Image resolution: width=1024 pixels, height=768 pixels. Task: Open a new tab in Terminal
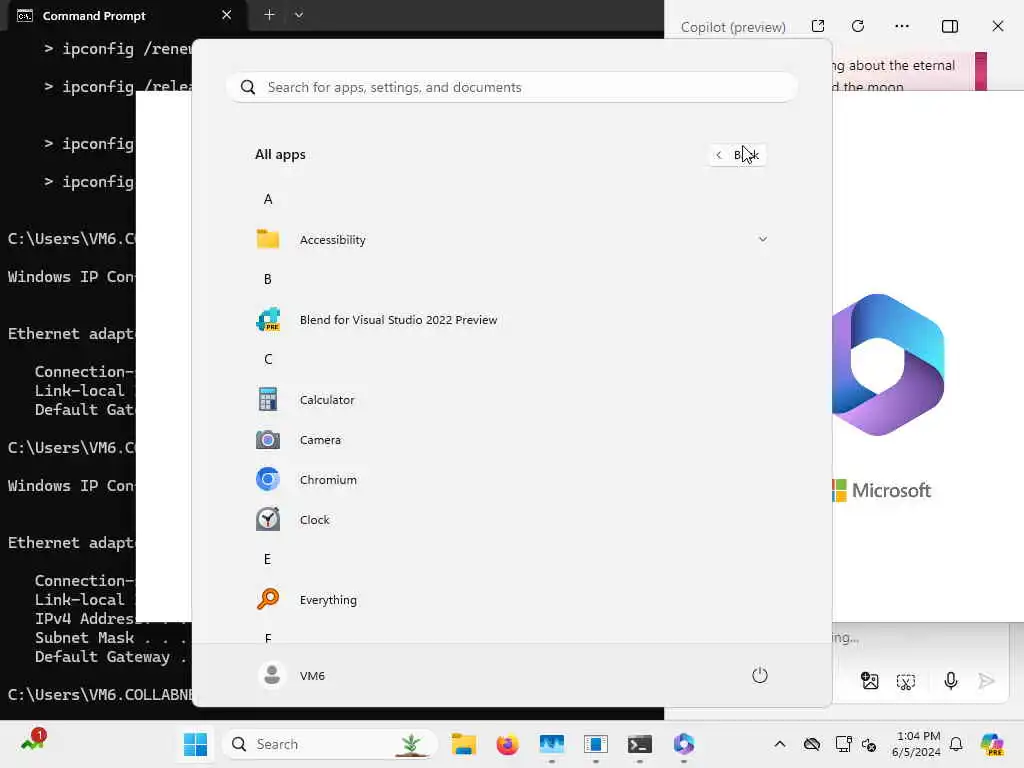point(269,14)
